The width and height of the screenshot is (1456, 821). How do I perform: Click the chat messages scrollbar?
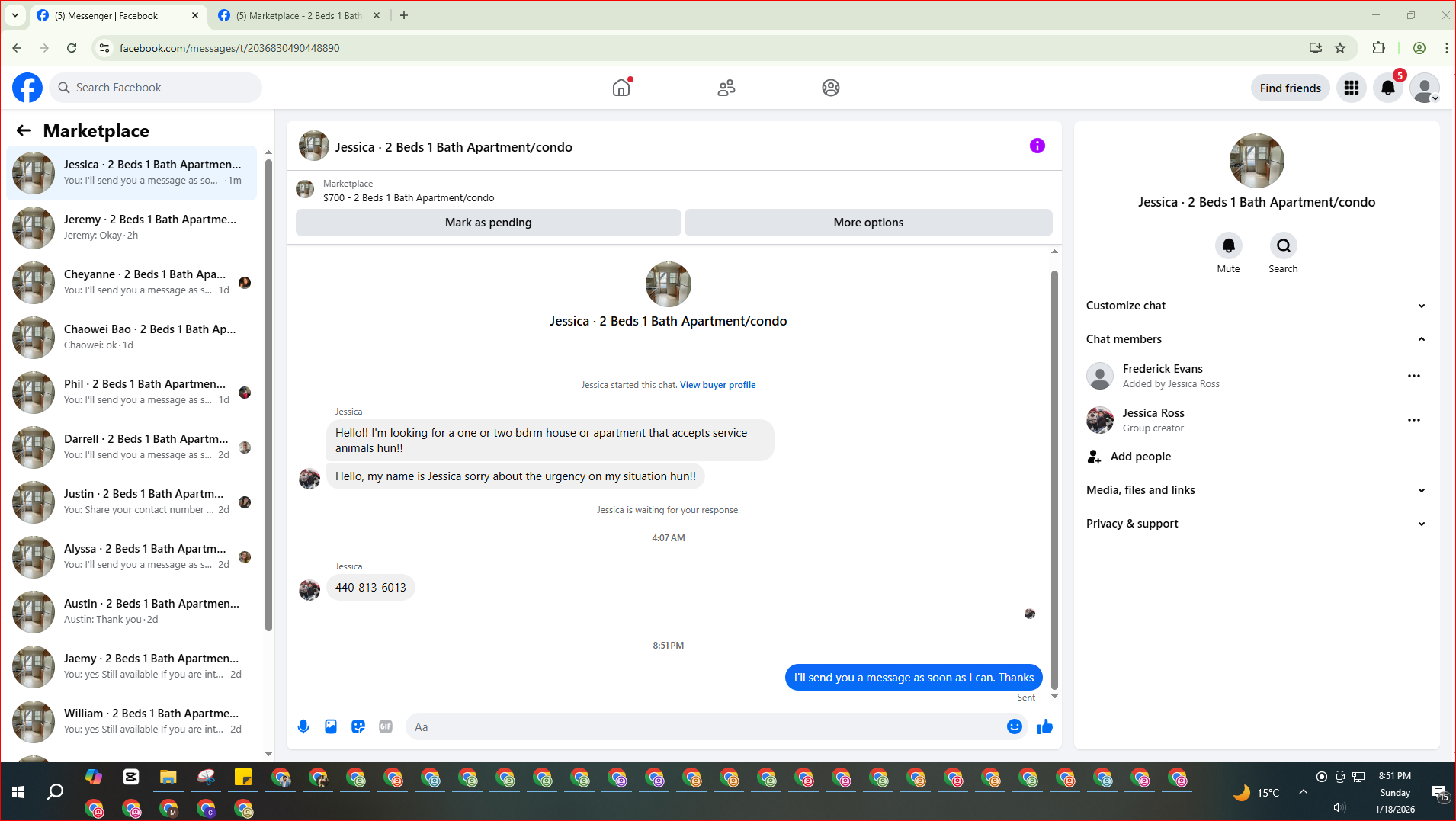(x=1054, y=480)
